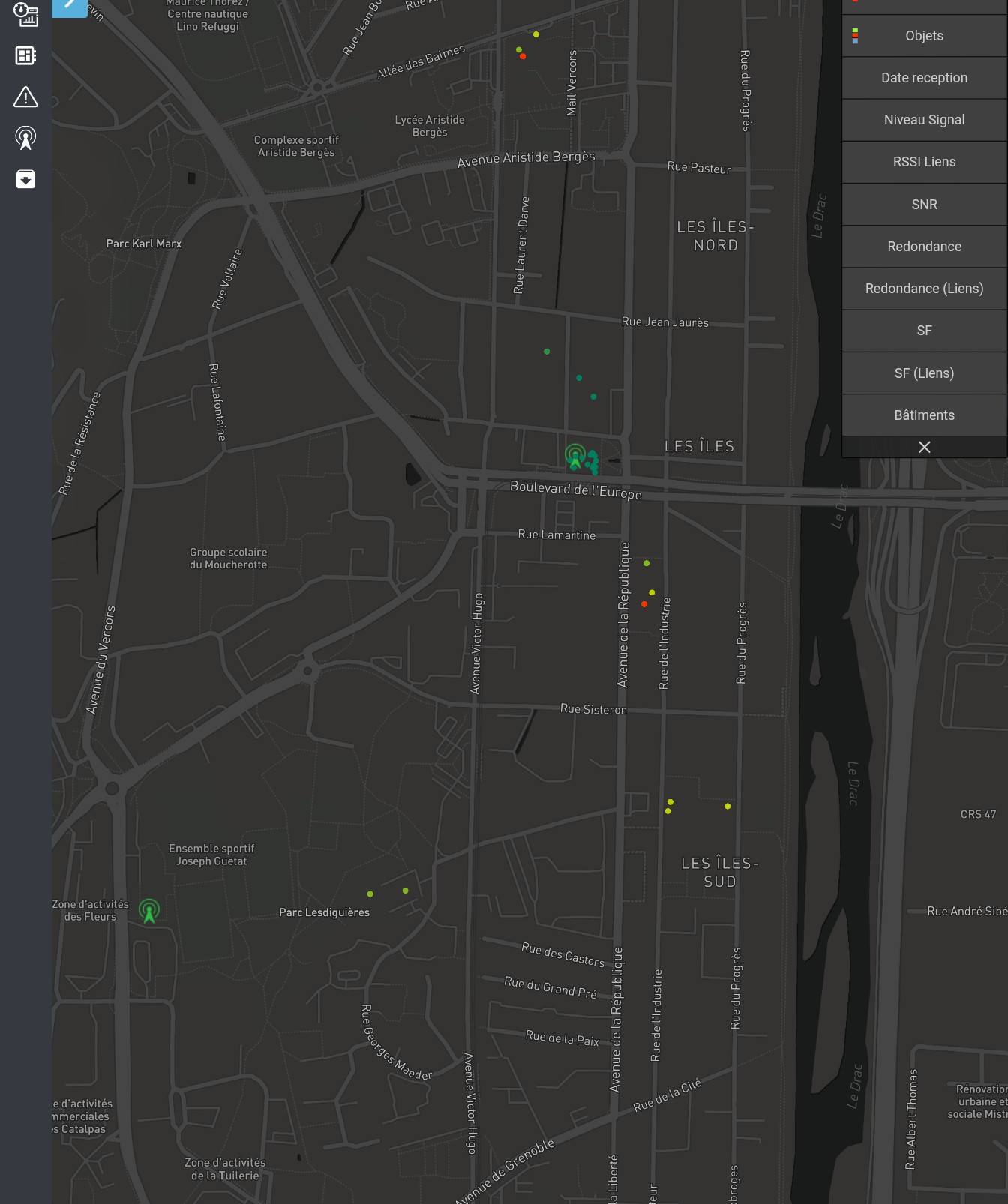Select the Redondance (Liens) option

click(x=924, y=289)
